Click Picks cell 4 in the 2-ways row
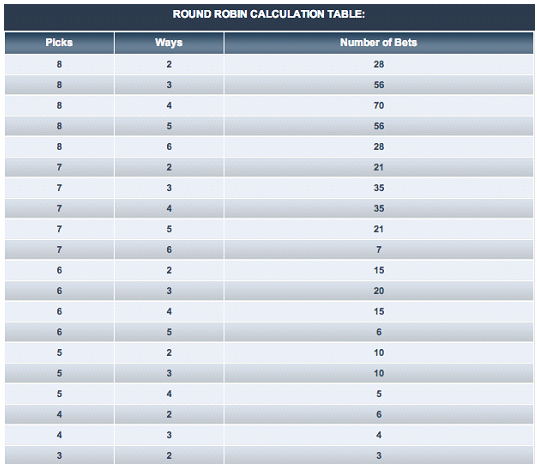 click(59, 415)
